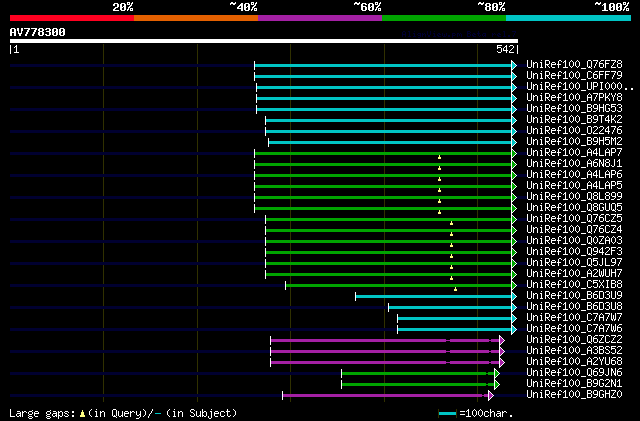Select the UniRef100_A2WUH7 subject name
This screenshot has height=421, width=640.
(574, 274)
